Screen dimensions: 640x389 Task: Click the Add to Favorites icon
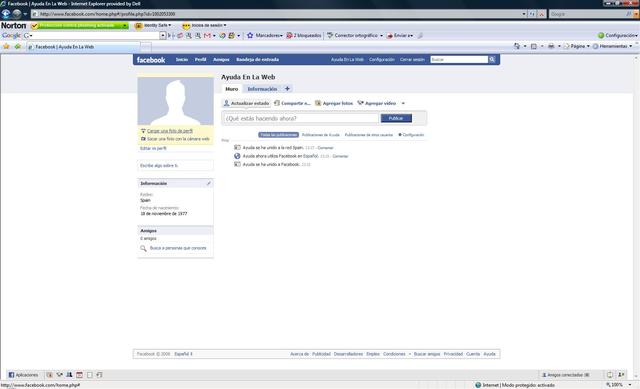tap(18, 47)
